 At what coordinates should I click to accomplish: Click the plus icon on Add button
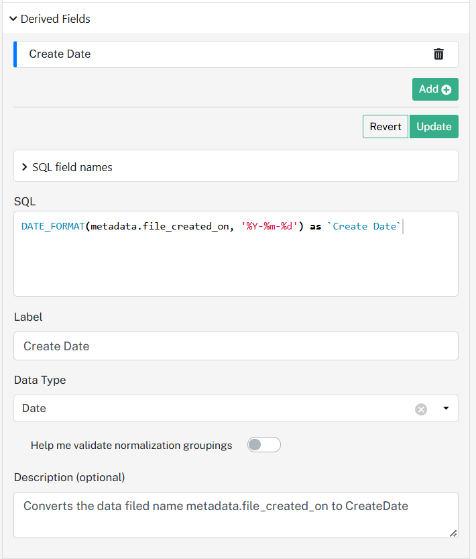pos(446,89)
